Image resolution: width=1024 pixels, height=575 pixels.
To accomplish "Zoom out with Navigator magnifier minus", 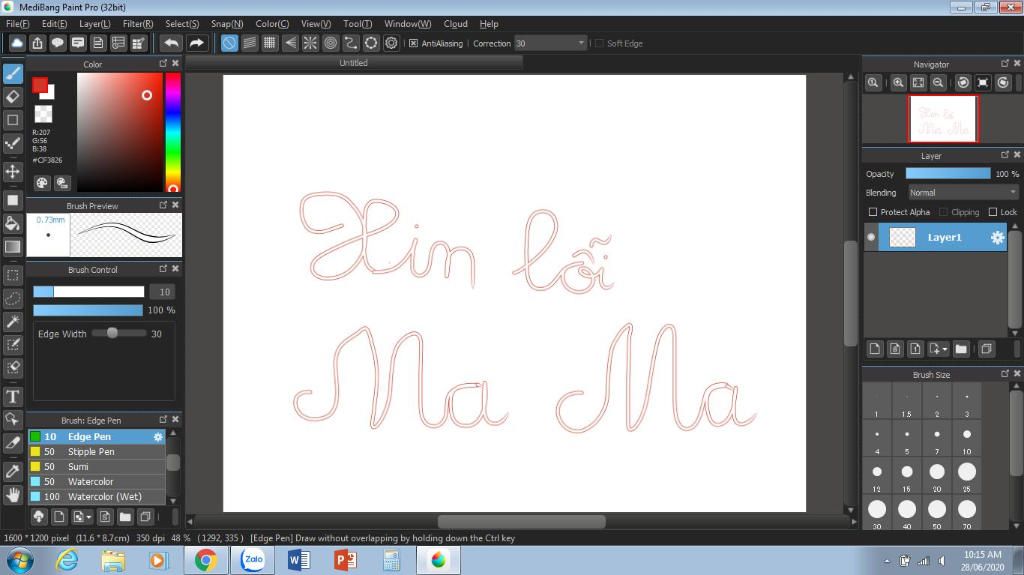I will pos(938,83).
